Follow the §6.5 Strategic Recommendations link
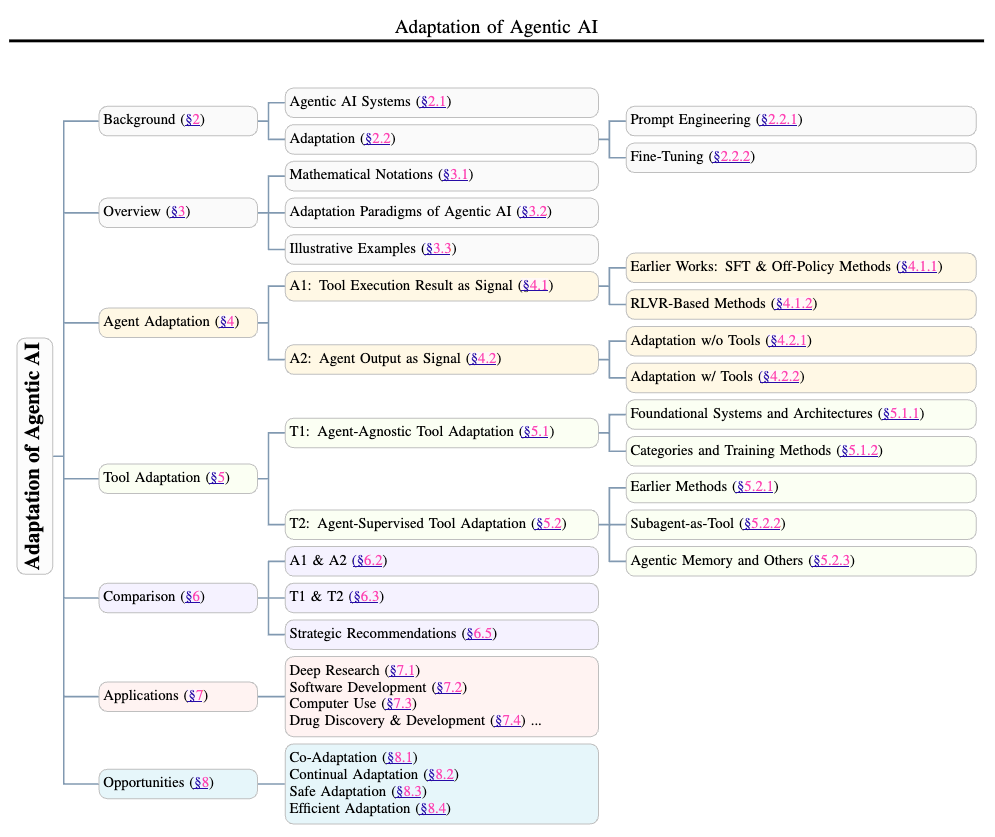 click(480, 634)
